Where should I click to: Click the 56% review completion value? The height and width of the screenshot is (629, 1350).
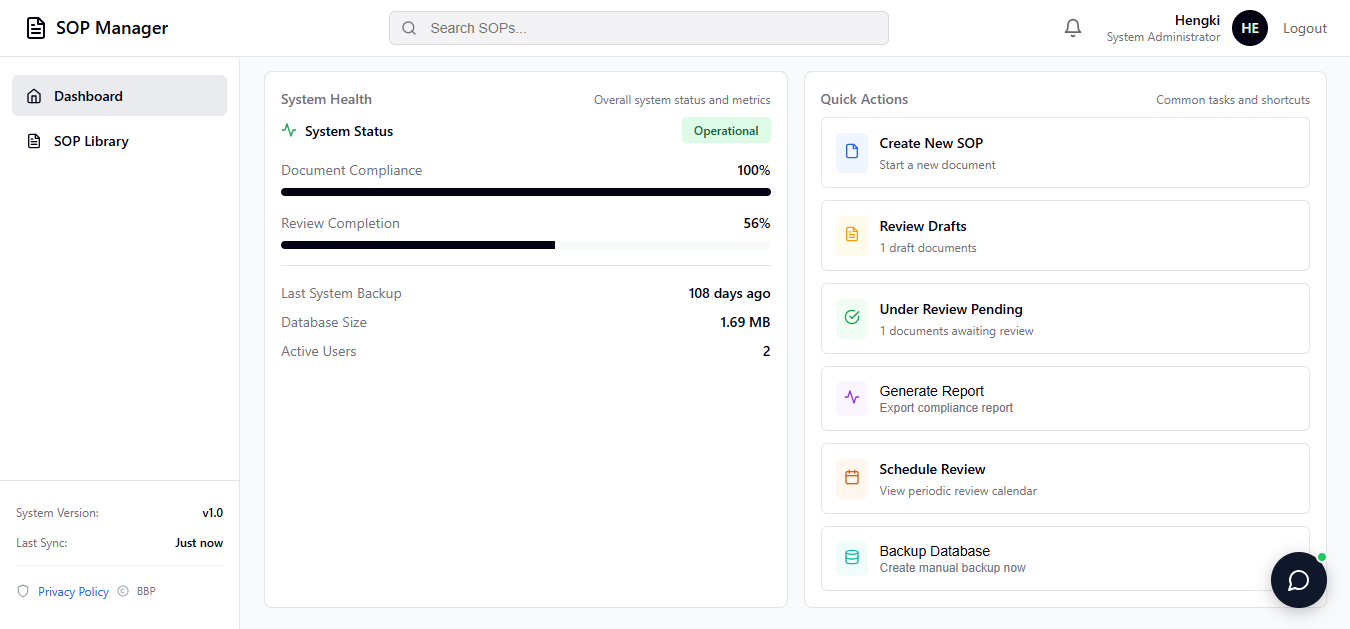(757, 223)
